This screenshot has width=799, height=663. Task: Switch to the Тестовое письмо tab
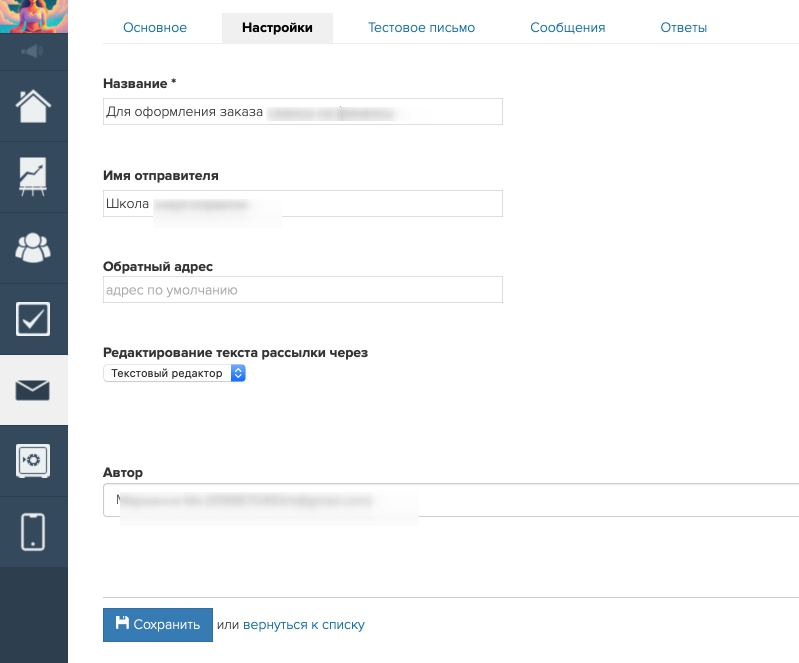(421, 28)
